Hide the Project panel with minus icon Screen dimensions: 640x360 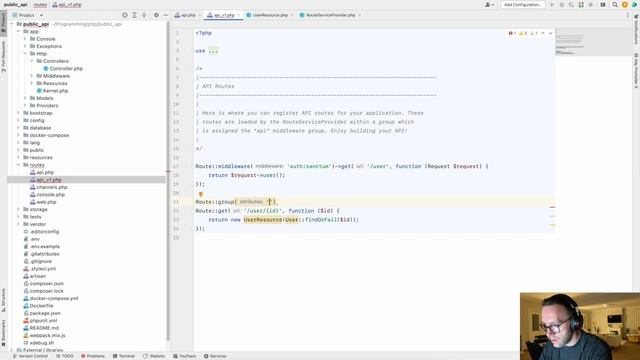click(x=166, y=15)
